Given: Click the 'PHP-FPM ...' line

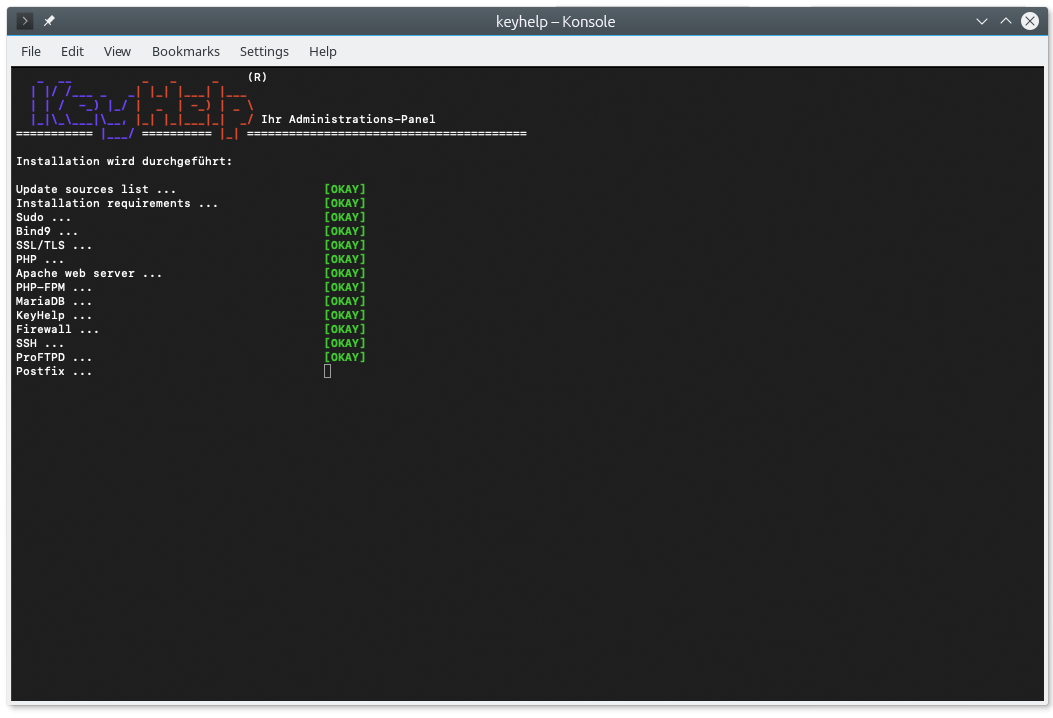Looking at the screenshot, I should pos(54,287).
